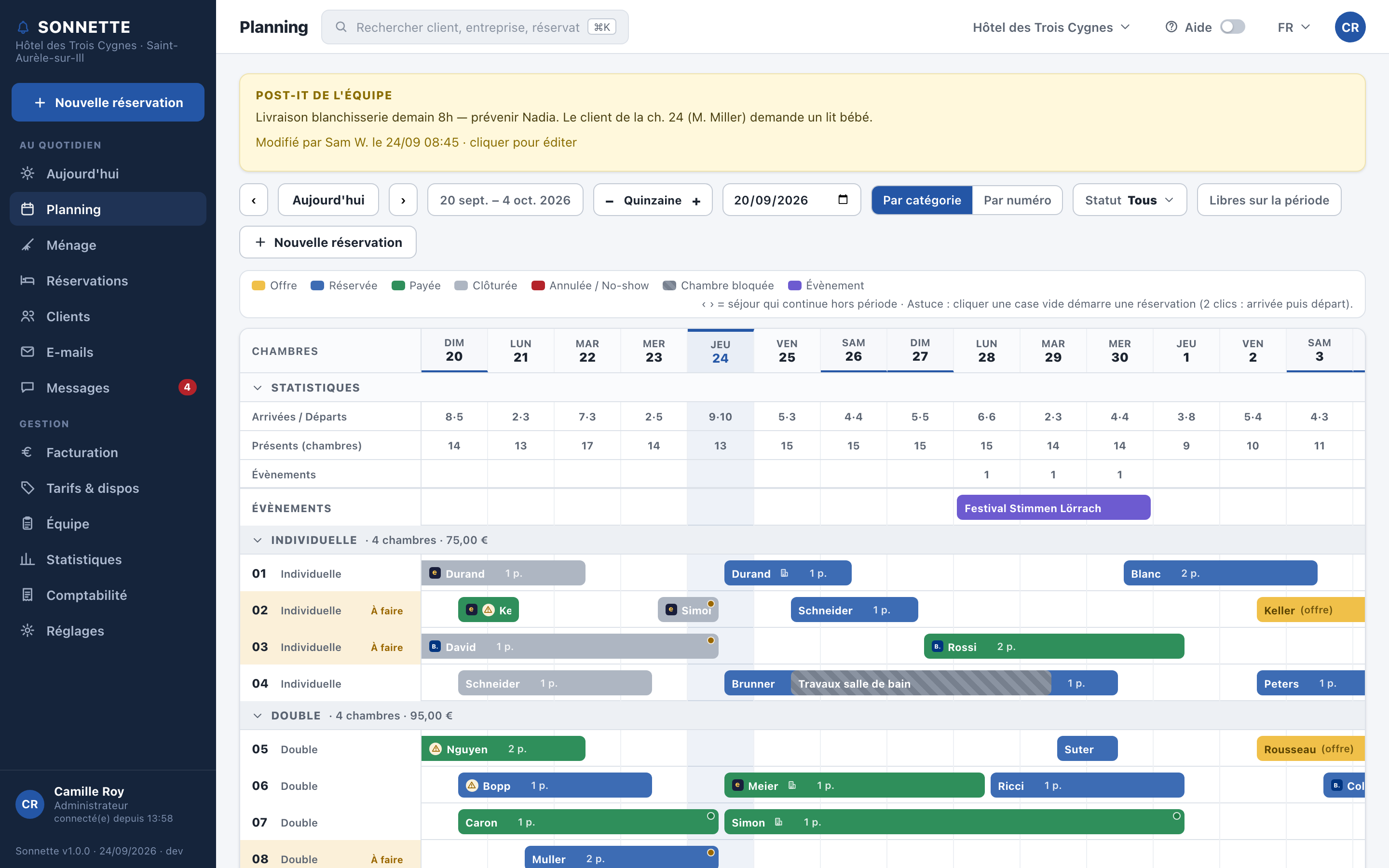Viewport: 1389px width, 868px height.
Task: Go to the previous period with left arrow
Action: click(254, 200)
